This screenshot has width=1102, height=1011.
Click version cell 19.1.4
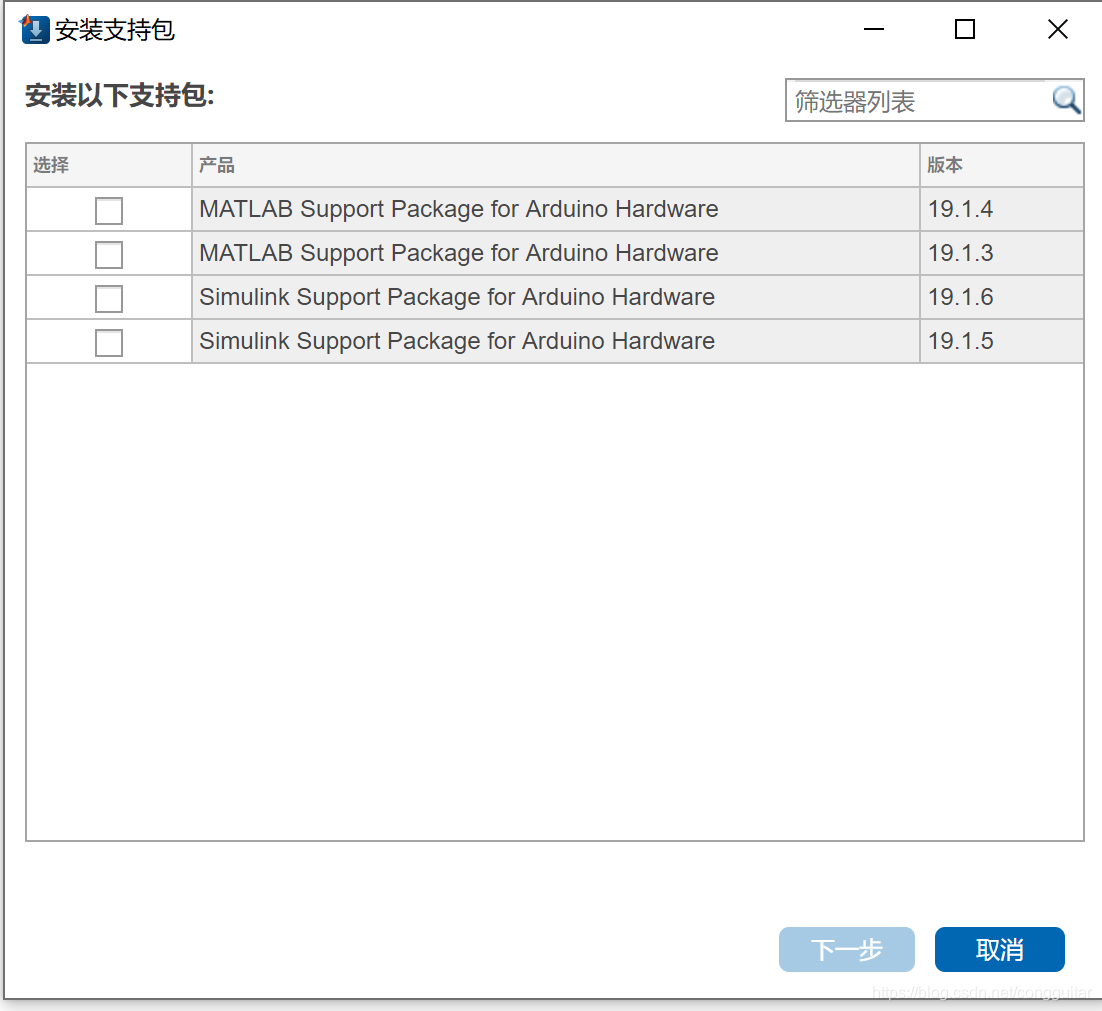tap(1001, 209)
